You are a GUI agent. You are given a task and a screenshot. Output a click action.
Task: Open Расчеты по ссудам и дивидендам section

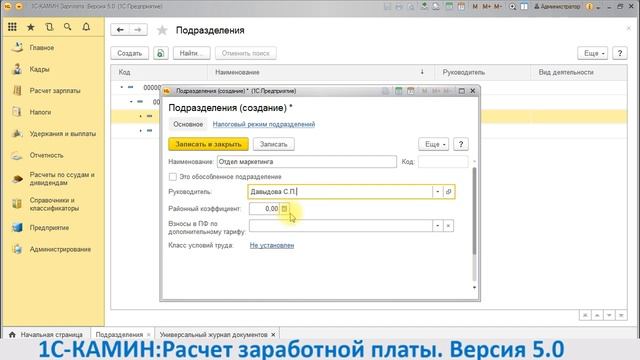62,179
